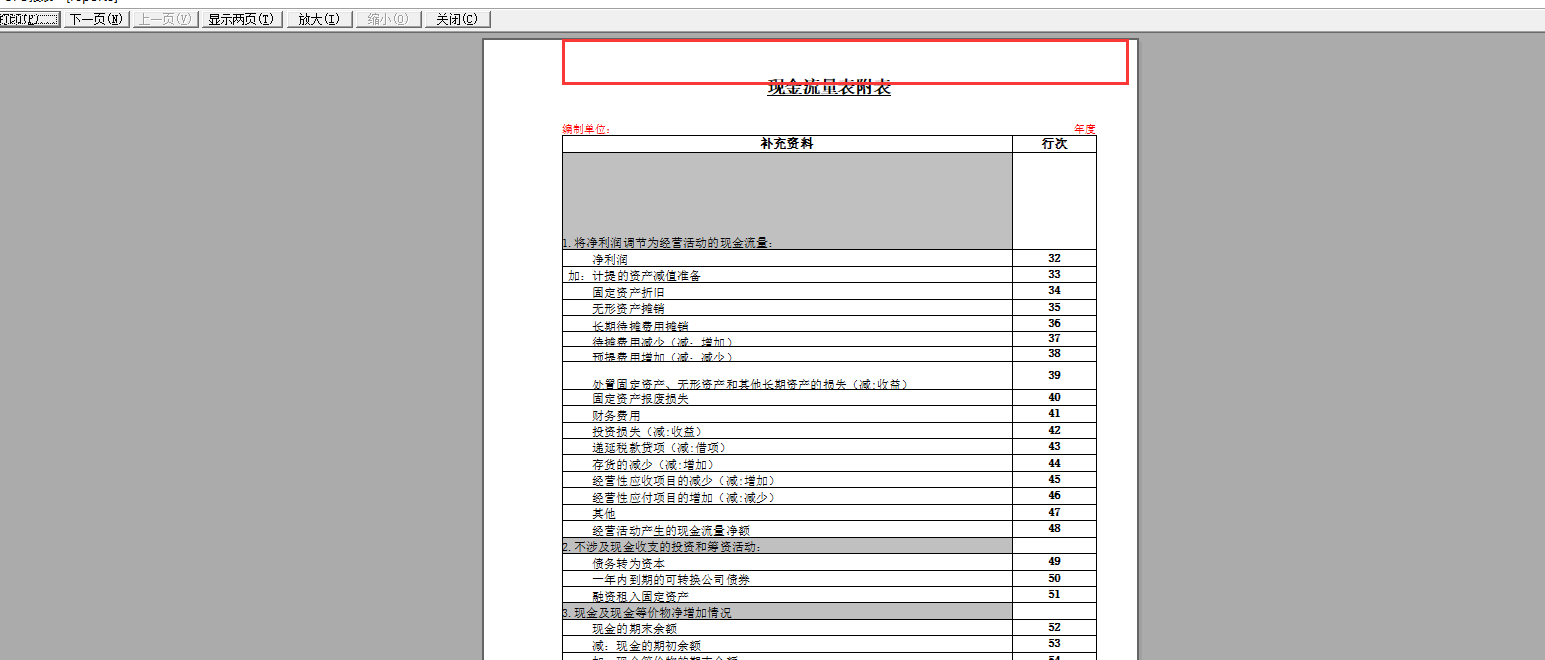Show two pages with 显示两页

coord(240,19)
